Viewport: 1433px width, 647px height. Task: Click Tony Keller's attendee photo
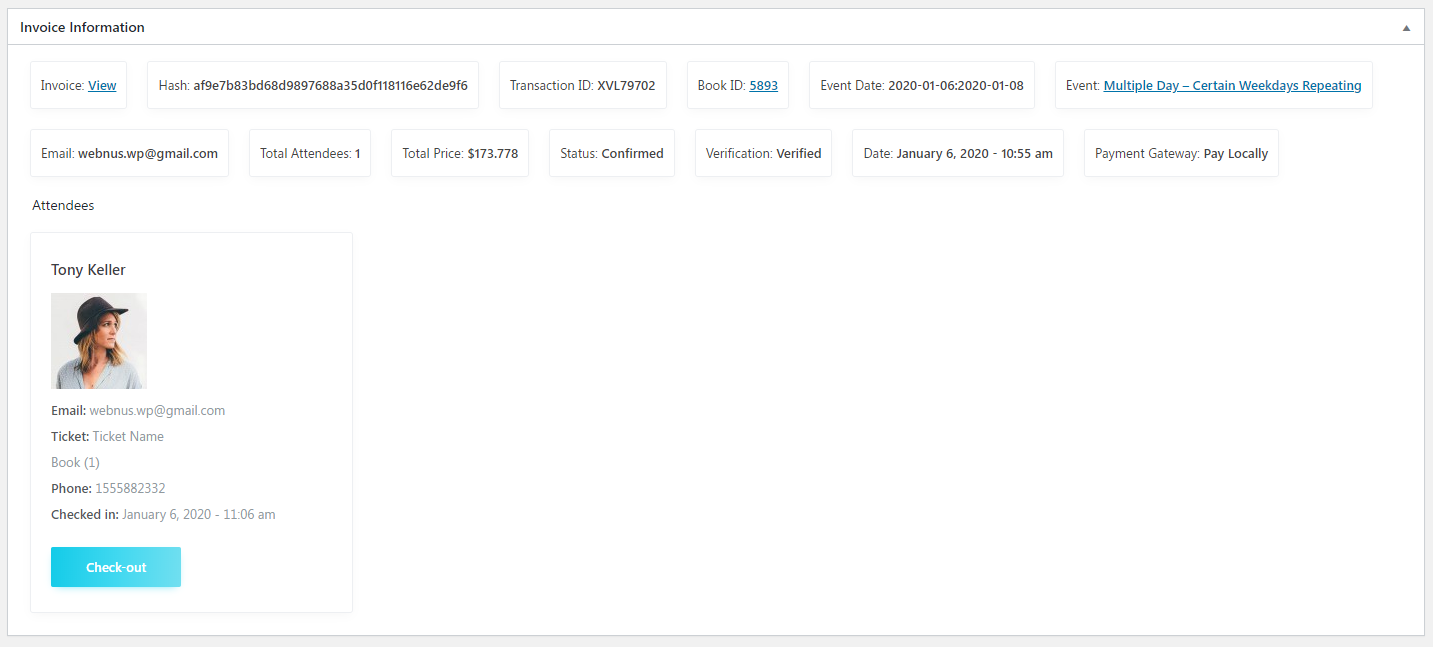[x=99, y=341]
